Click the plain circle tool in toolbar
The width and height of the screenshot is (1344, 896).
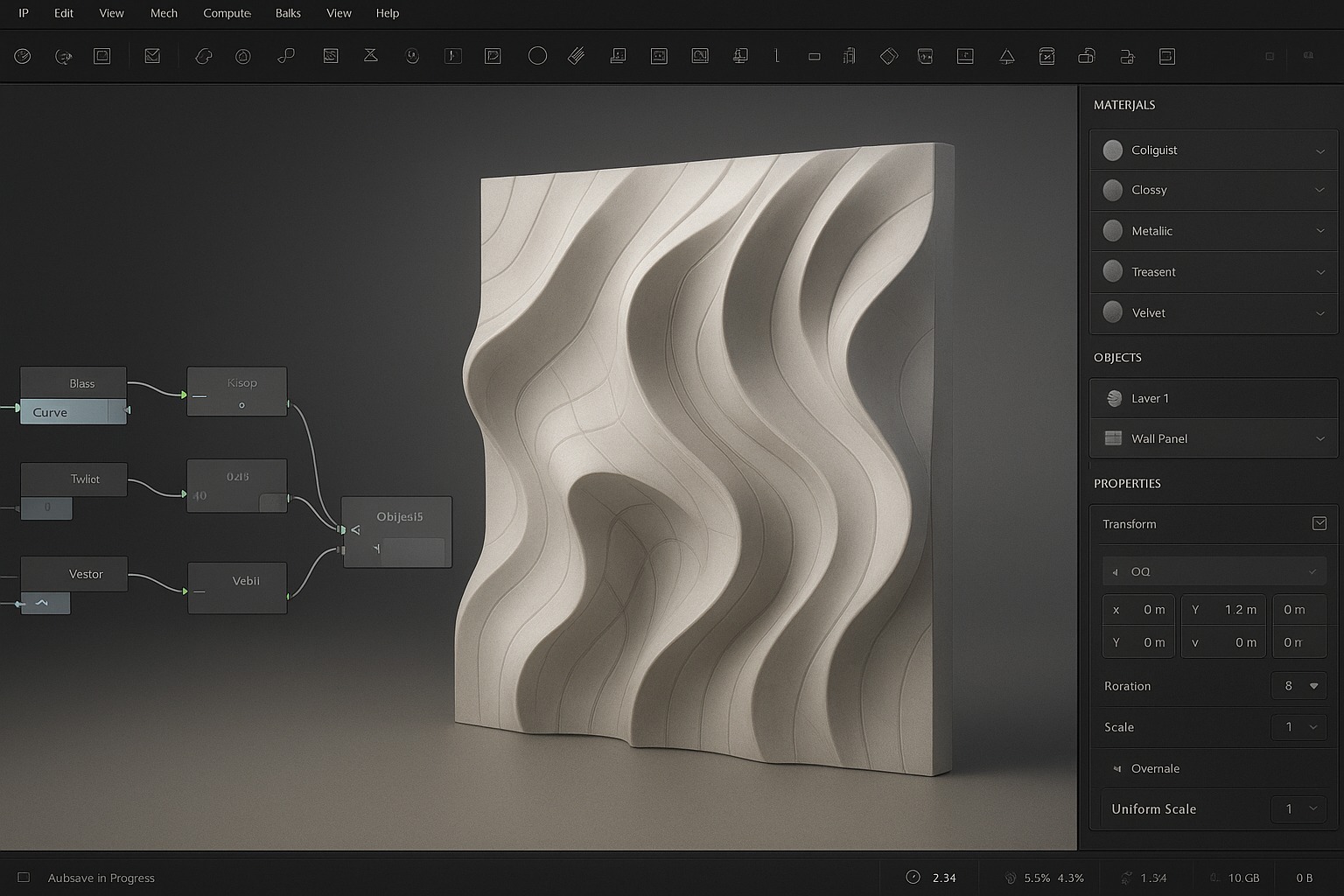click(x=537, y=56)
